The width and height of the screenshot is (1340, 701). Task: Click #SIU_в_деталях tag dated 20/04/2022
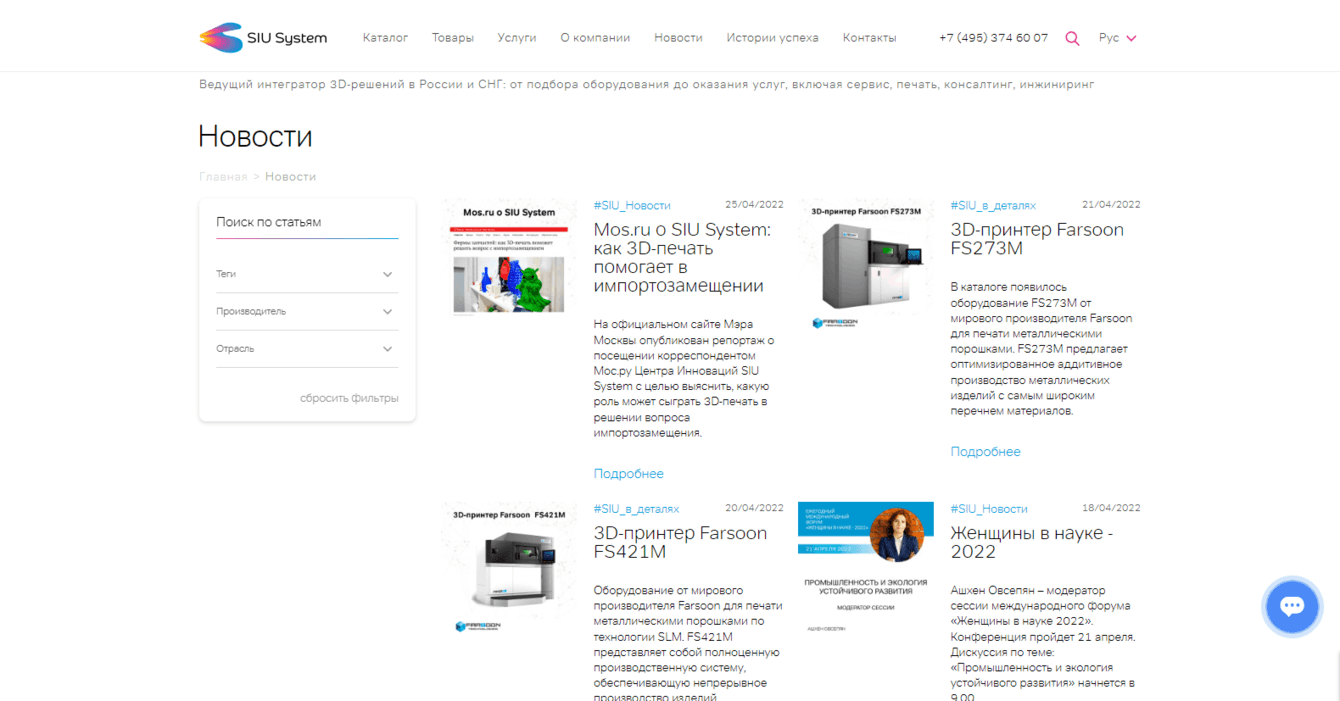636,509
